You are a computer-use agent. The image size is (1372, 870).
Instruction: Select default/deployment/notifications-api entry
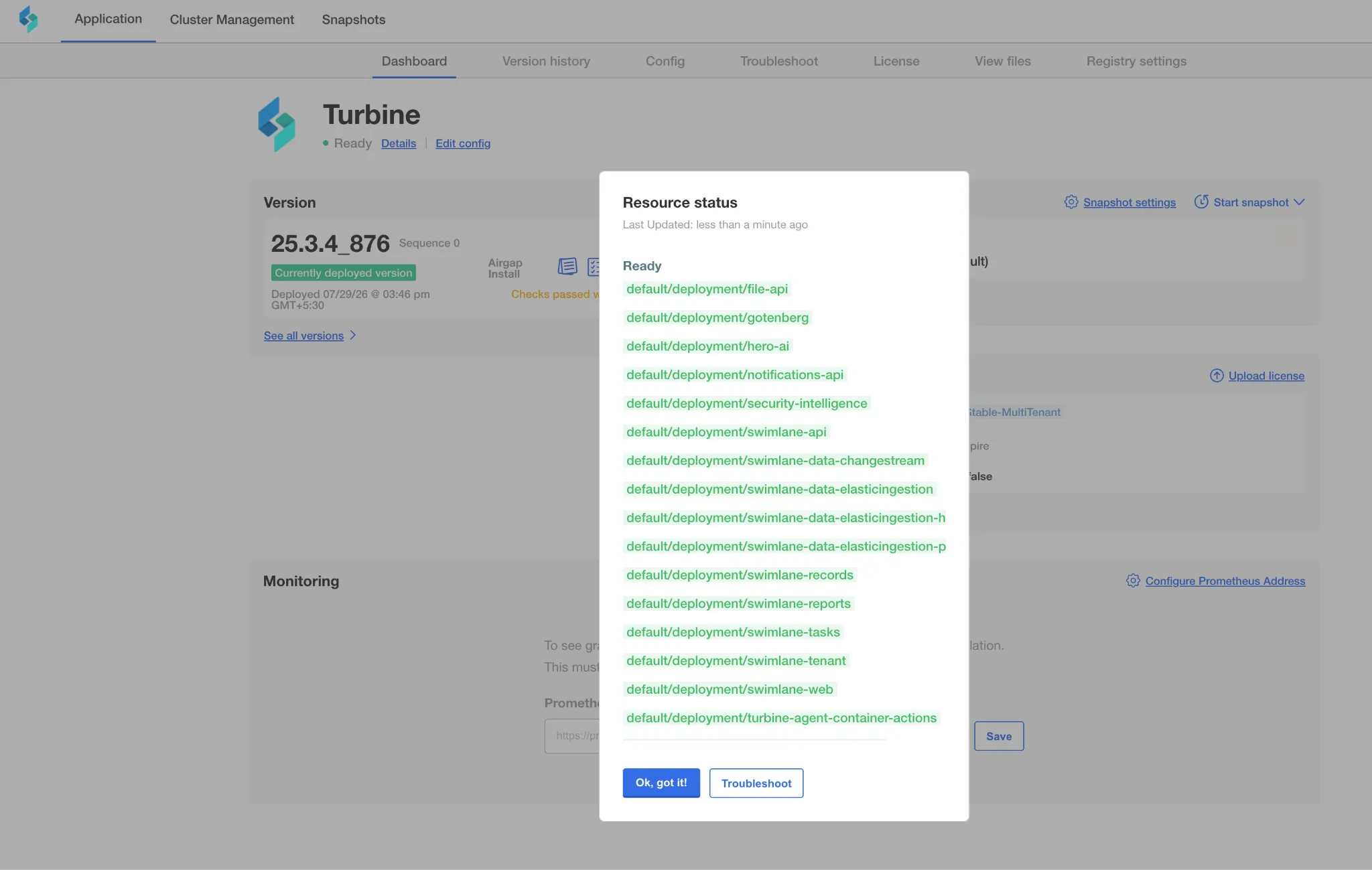point(735,374)
